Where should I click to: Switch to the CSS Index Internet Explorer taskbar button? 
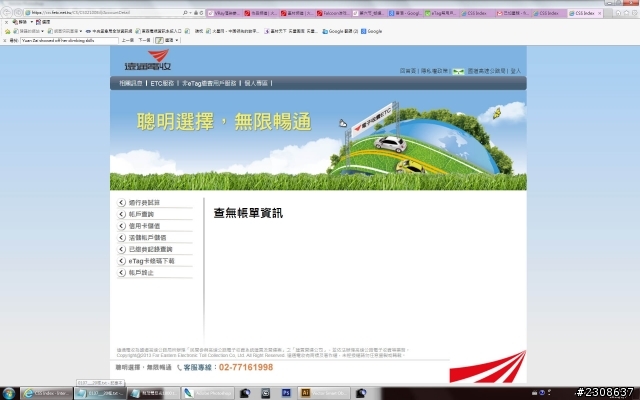[x=47, y=393]
